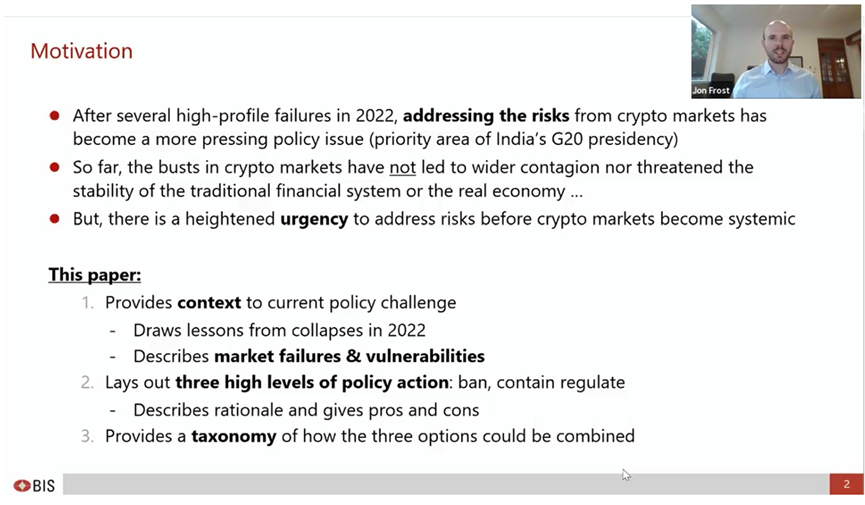Click the Motivation slide title

81,51
